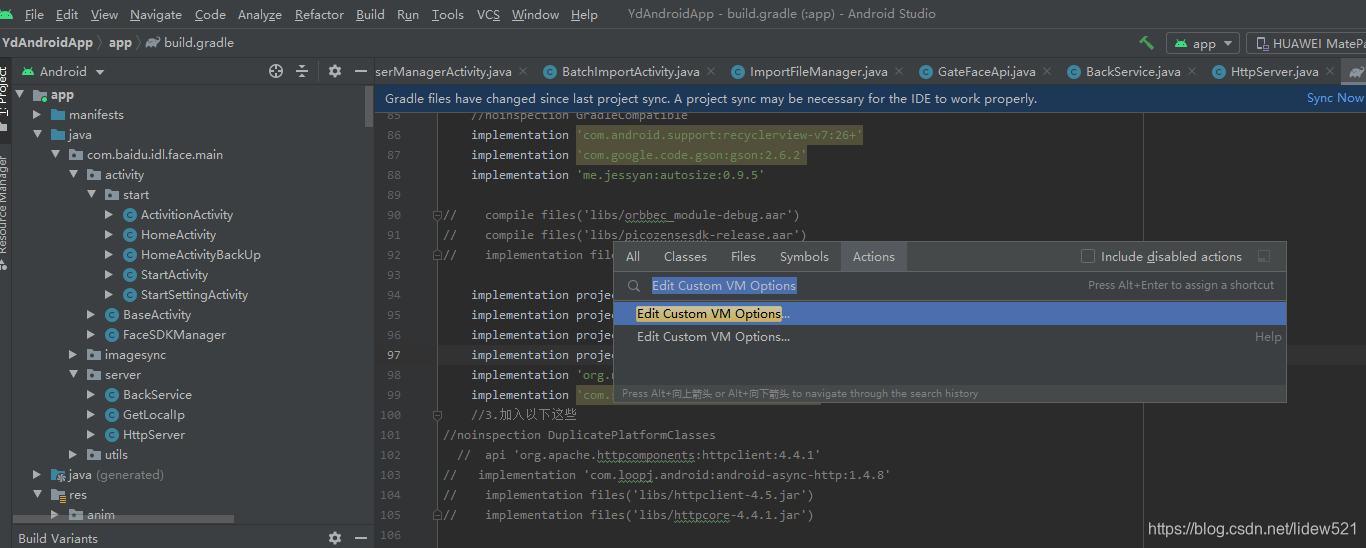Screen dimensions: 1366x548
Task: Close the BatchImportActivity.java tab
Action: coord(710,72)
